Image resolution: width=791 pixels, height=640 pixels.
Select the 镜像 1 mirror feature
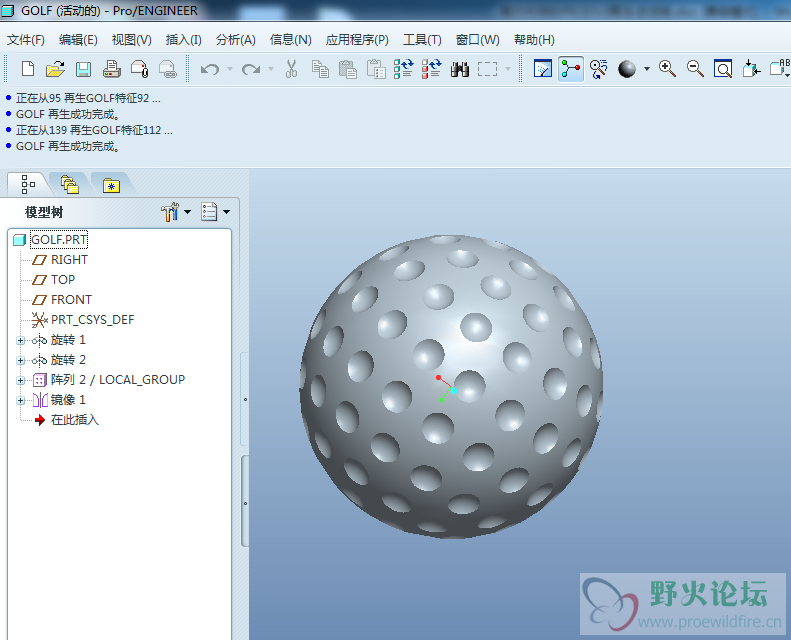tap(68, 400)
